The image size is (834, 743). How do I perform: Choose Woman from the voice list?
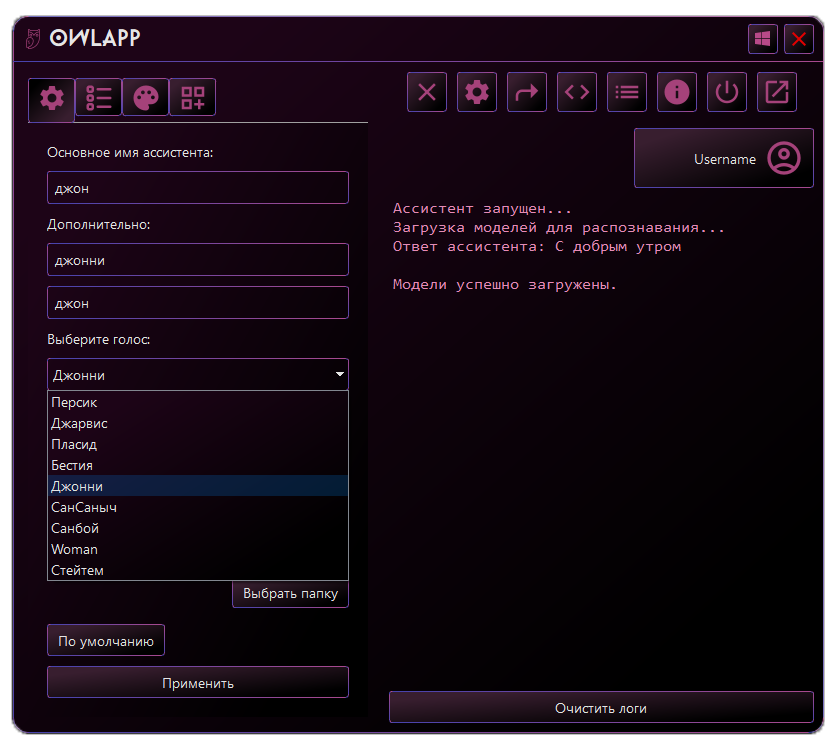point(75,549)
